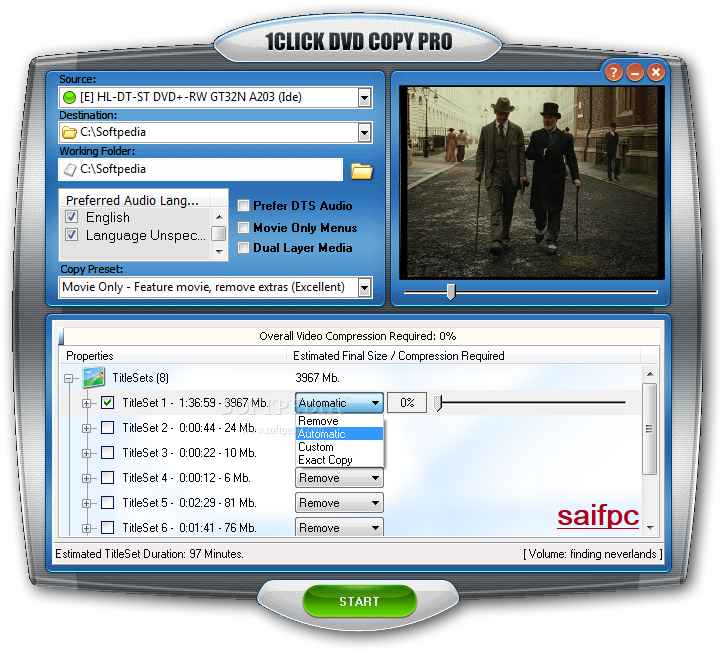The width and height of the screenshot is (723, 652).
Task: Click the orange help question mark icon
Action: [614, 72]
